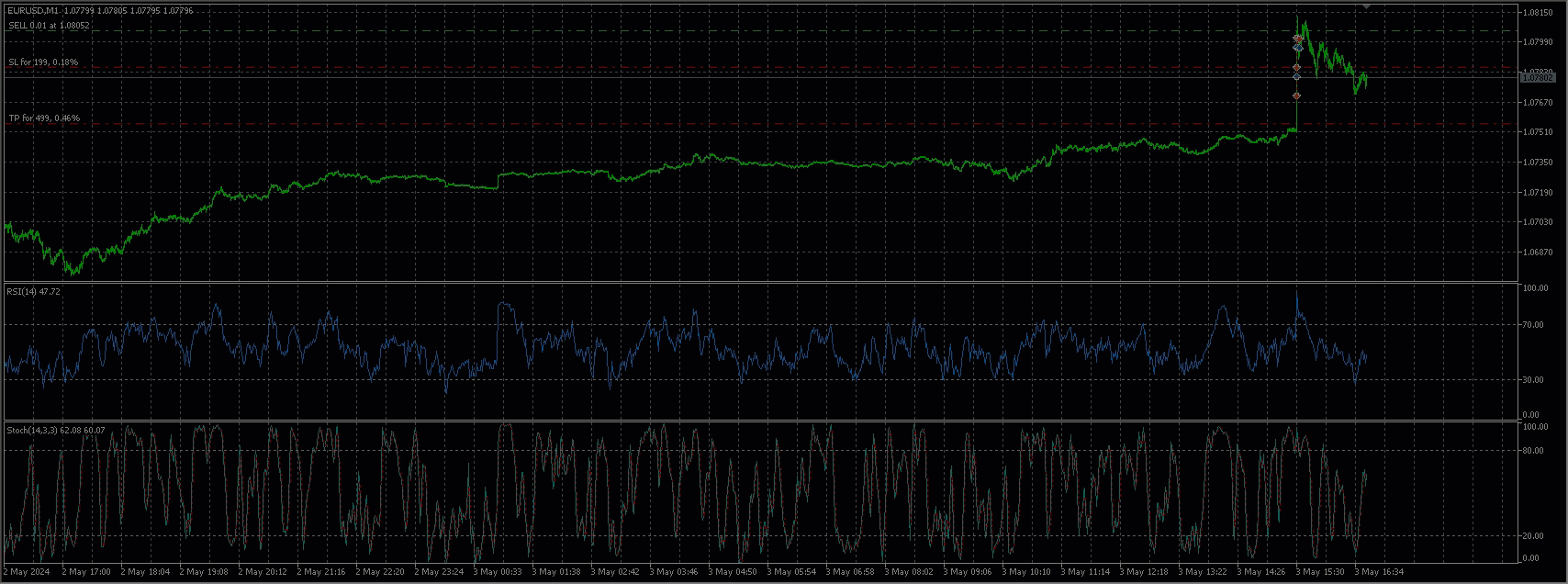
Task: Click the current price tag 1.07802
Action: [x=1537, y=78]
